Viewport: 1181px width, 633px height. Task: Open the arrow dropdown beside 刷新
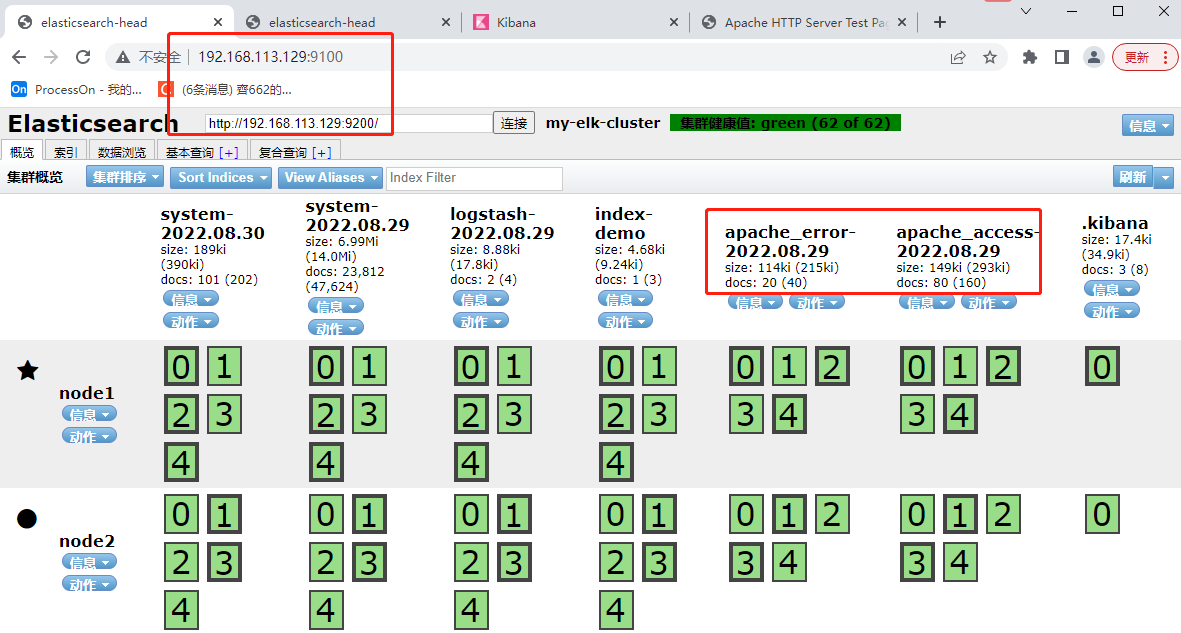click(x=1165, y=178)
